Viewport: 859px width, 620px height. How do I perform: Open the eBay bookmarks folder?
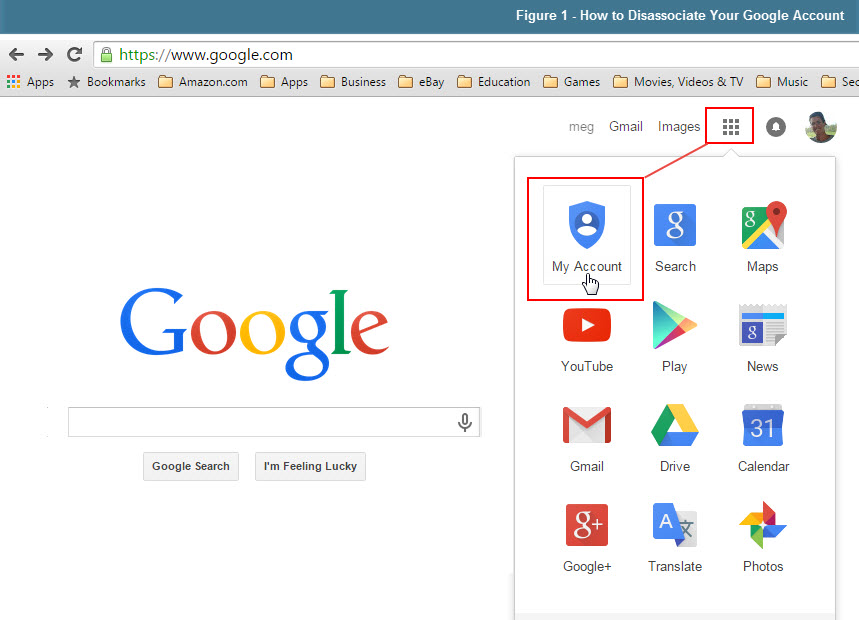point(421,82)
